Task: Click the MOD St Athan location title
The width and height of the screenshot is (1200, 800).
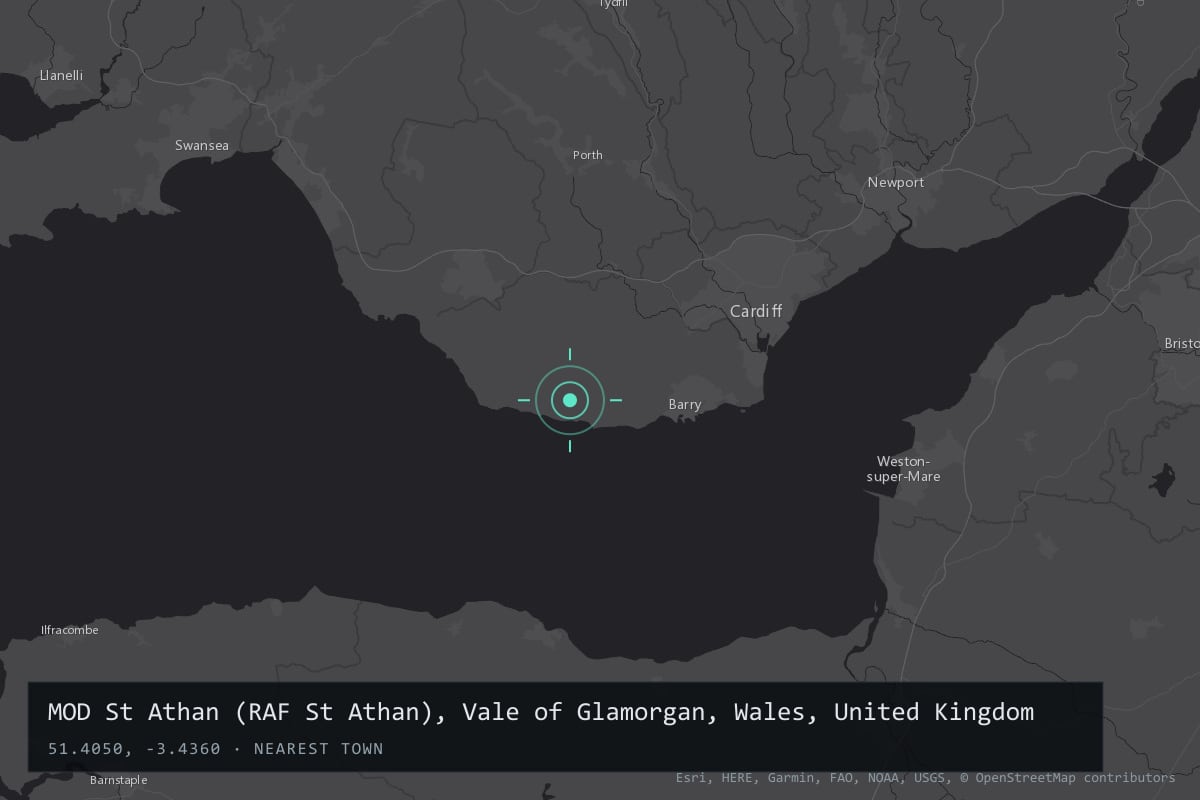Action: pos(541,712)
